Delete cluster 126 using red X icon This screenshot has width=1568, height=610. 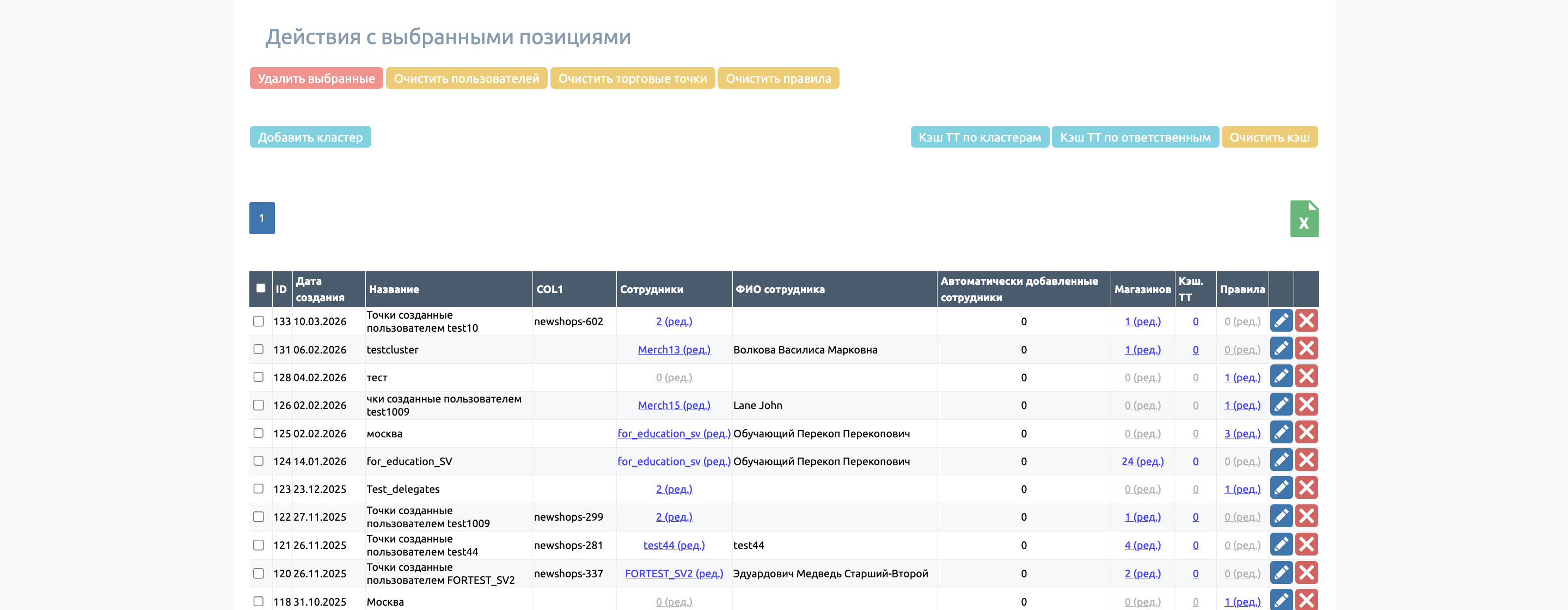point(1306,405)
